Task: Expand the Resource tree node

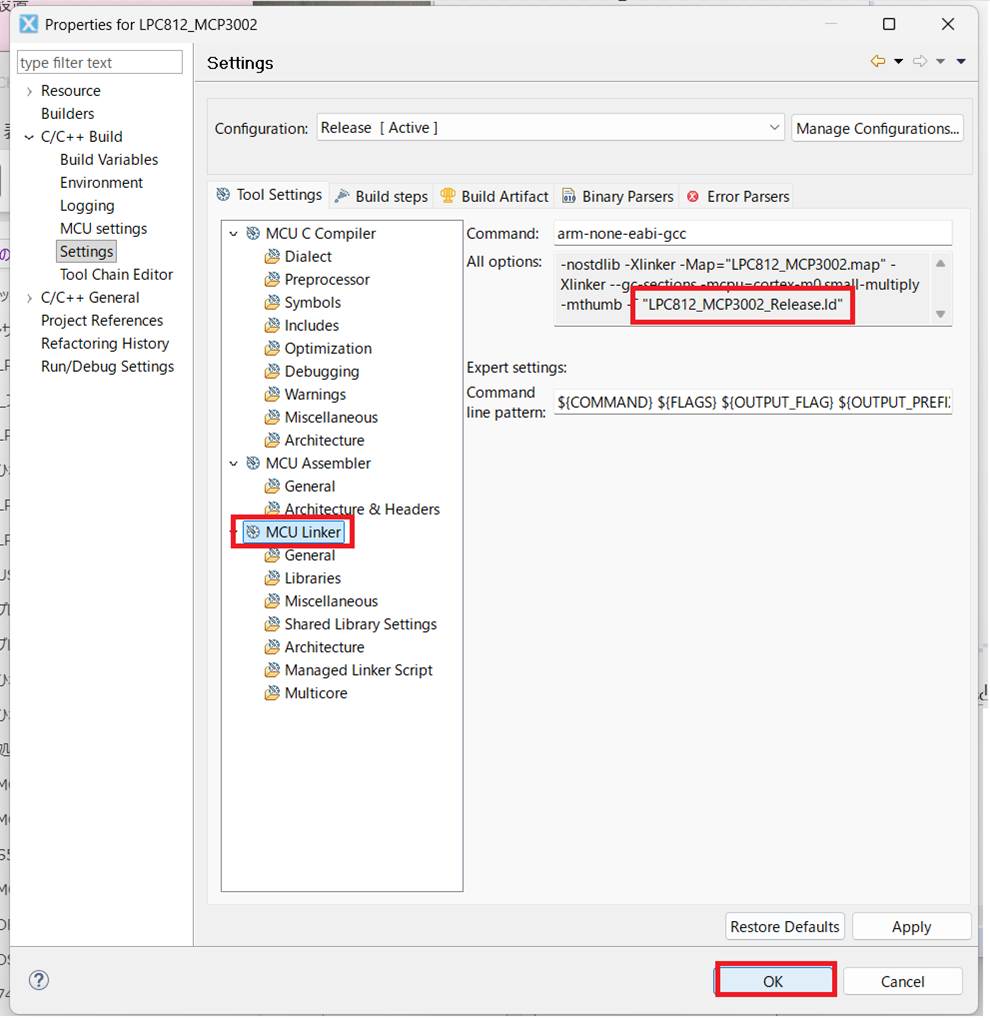Action: [29, 91]
